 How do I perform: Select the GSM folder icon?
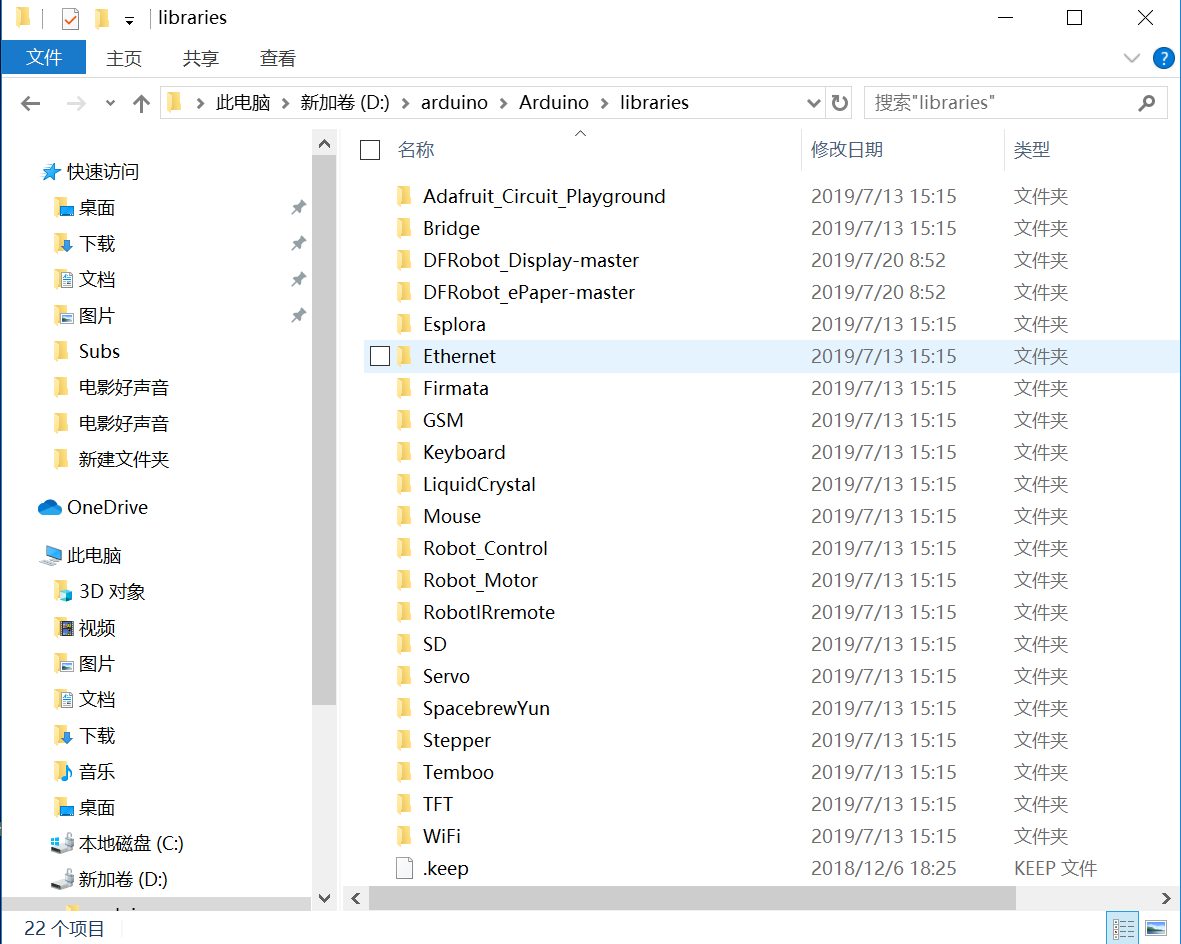coord(404,420)
